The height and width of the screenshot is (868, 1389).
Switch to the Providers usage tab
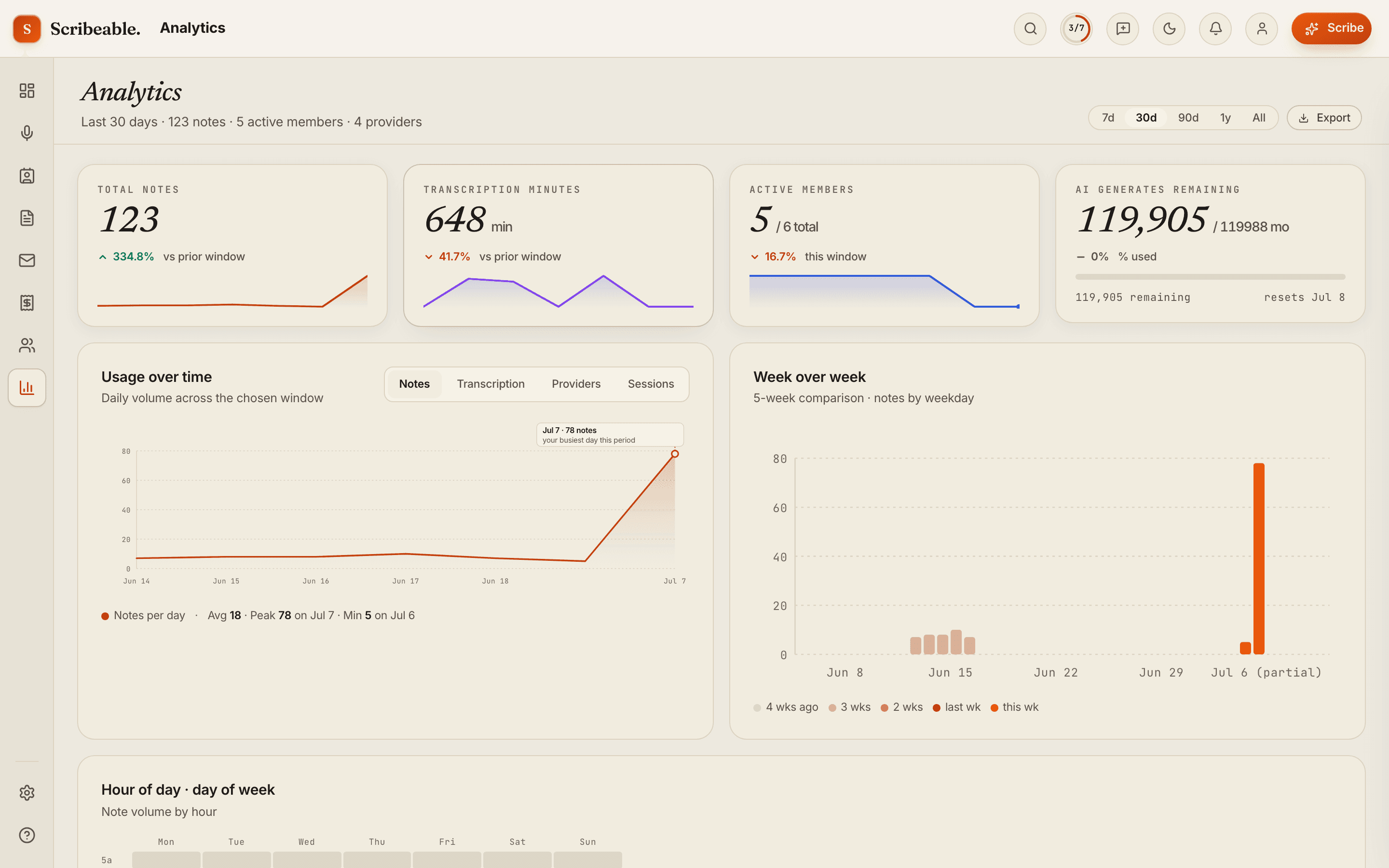tap(576, 384)
